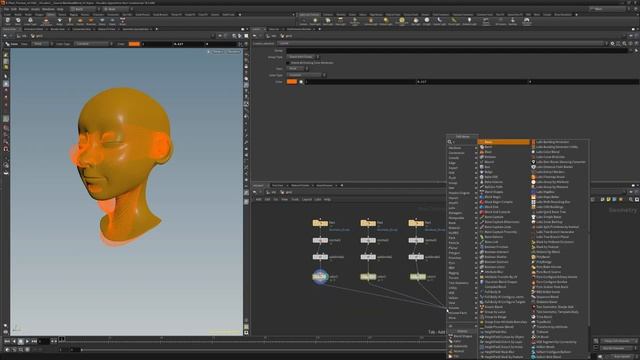Open the No cam camera menu
Viewport: 640px width, 360px height.
(x=233, y=52)
